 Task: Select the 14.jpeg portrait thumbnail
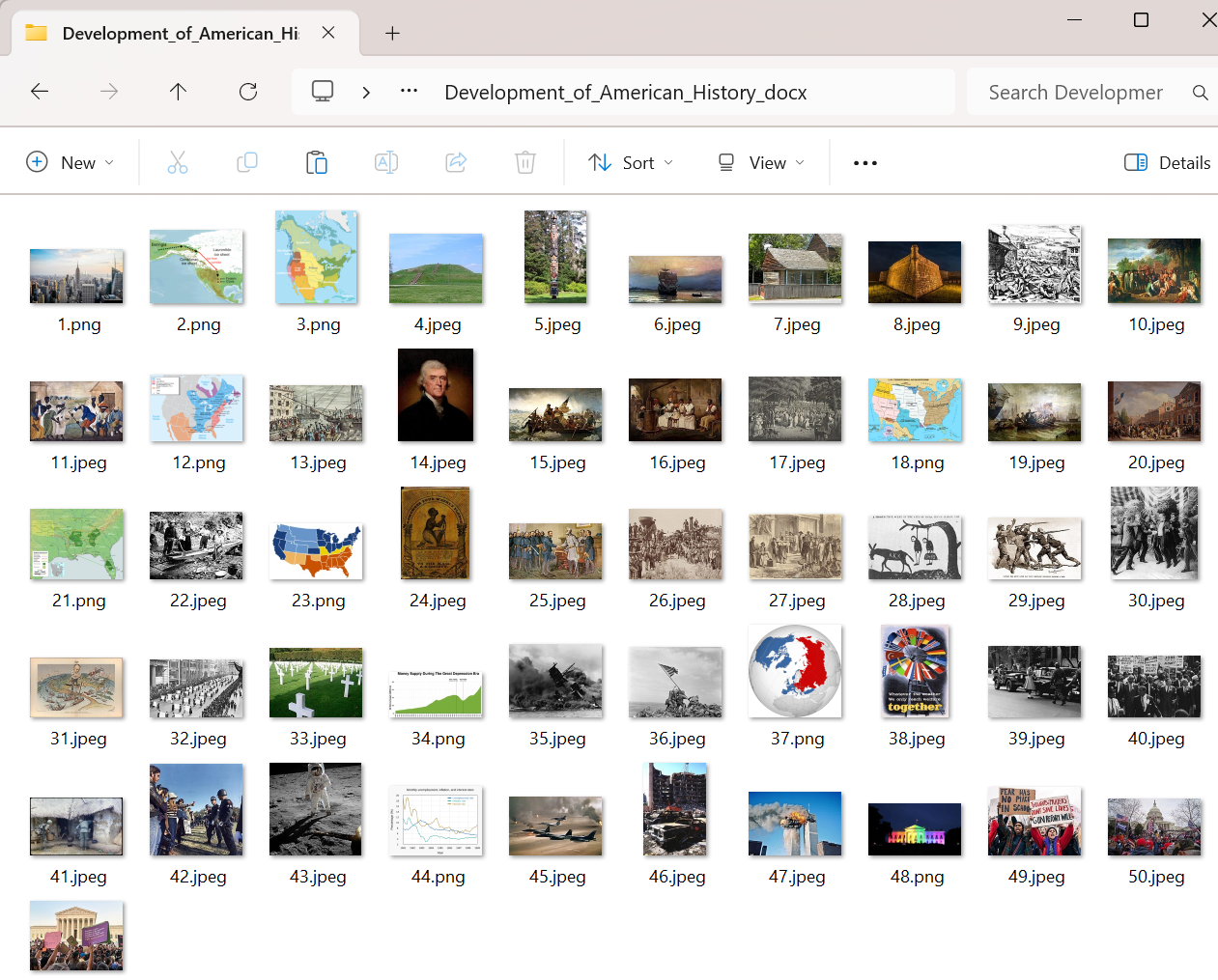(437, 396)
